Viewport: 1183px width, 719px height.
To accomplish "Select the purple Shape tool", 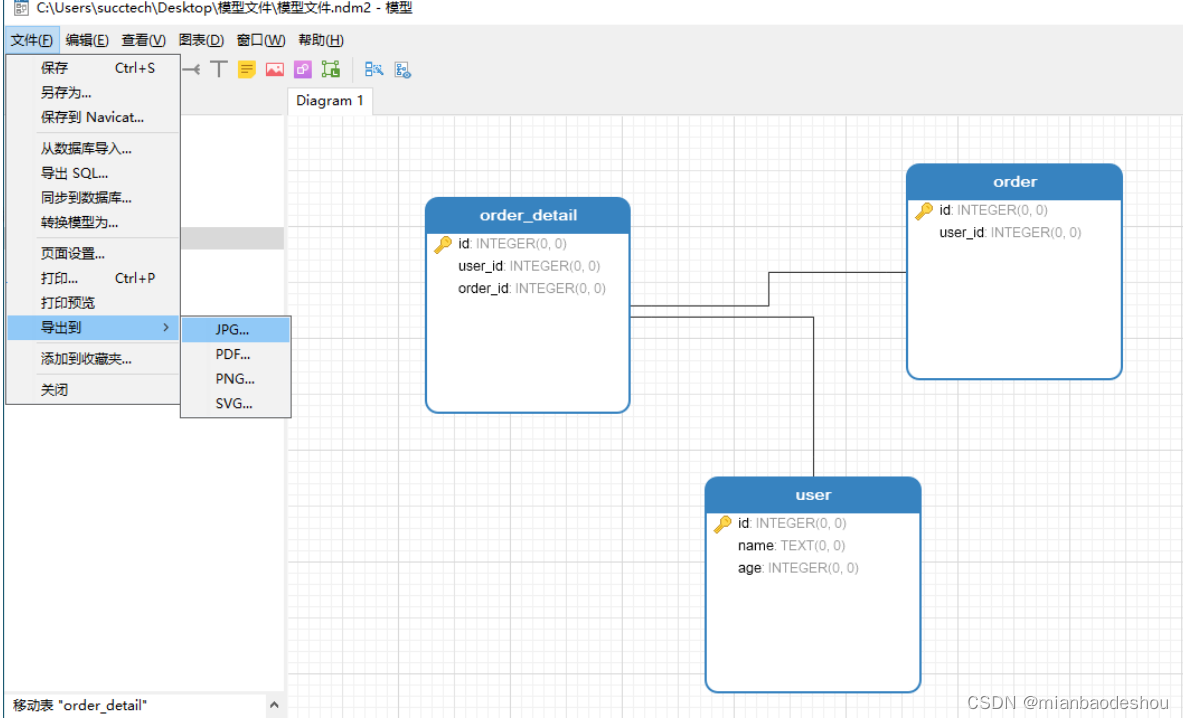I will 303,69.
